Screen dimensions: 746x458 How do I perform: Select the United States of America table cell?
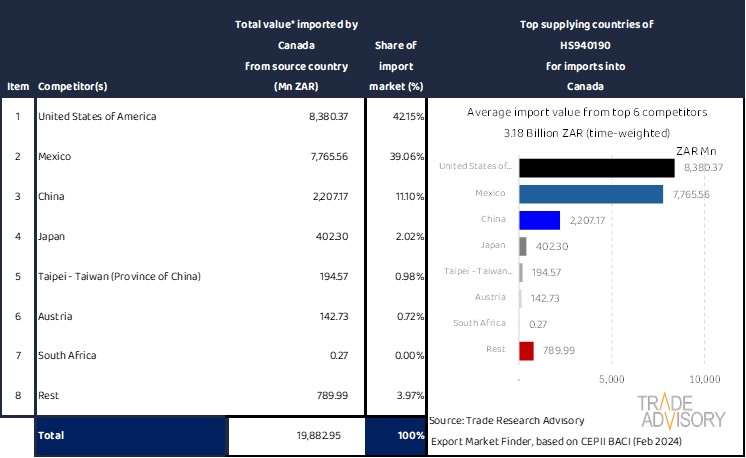[x=95, y=116]
